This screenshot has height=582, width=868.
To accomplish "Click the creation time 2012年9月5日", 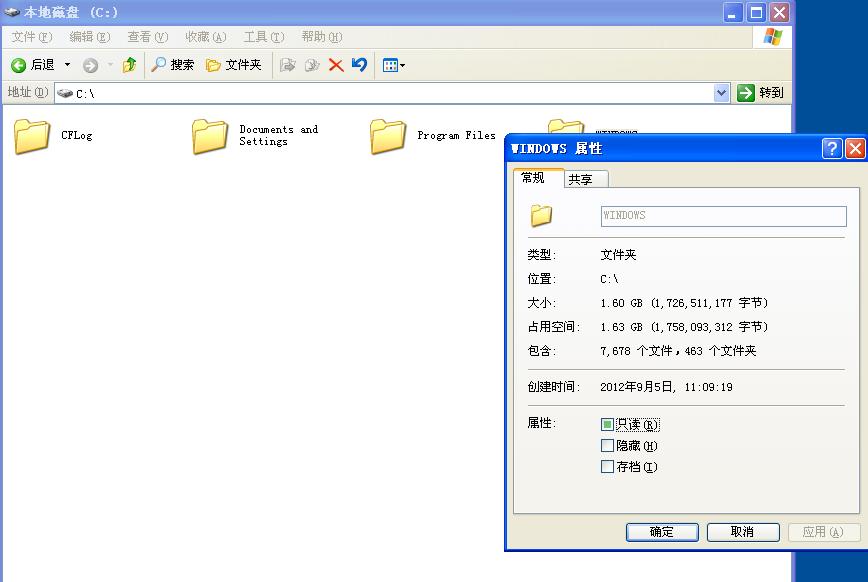I will point(636,387).
